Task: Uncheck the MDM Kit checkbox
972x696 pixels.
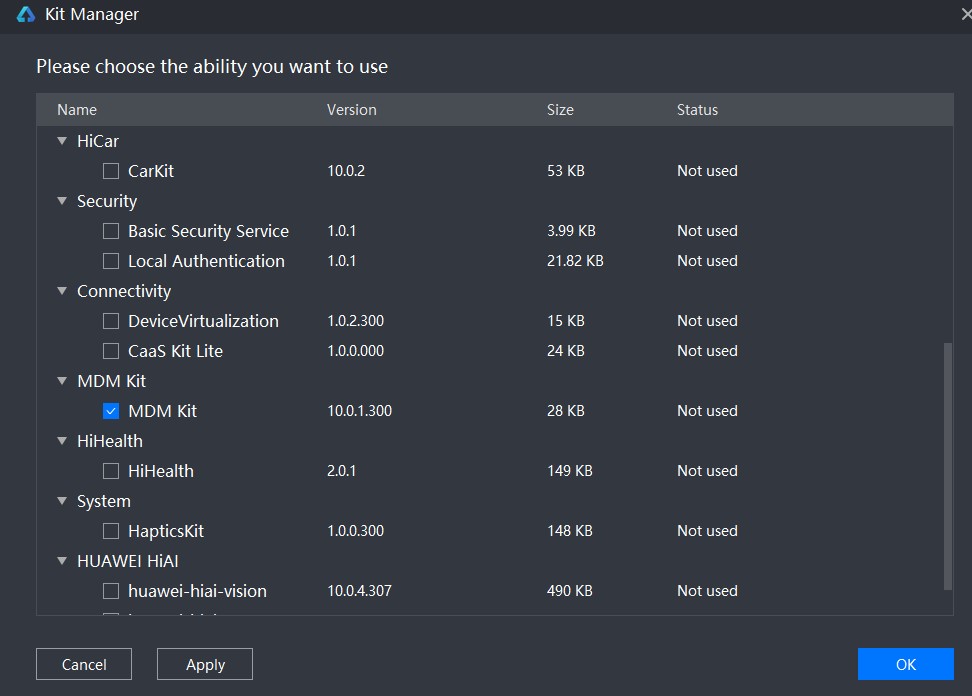Action: [x=111, y=411]
